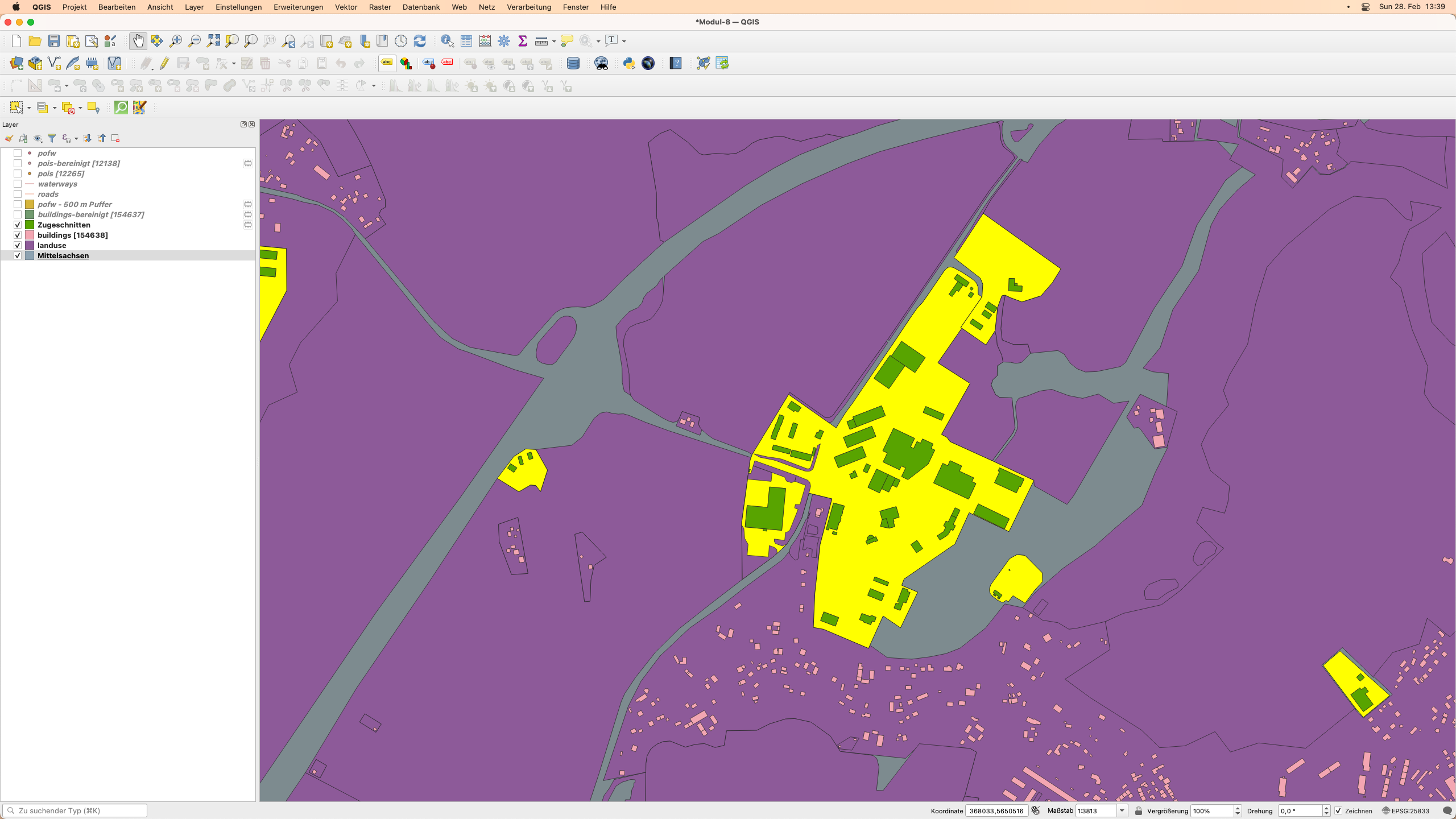1456x819 pixels.
Task: Click the Zoom In magnifier tool
Action: pos(176,41)
